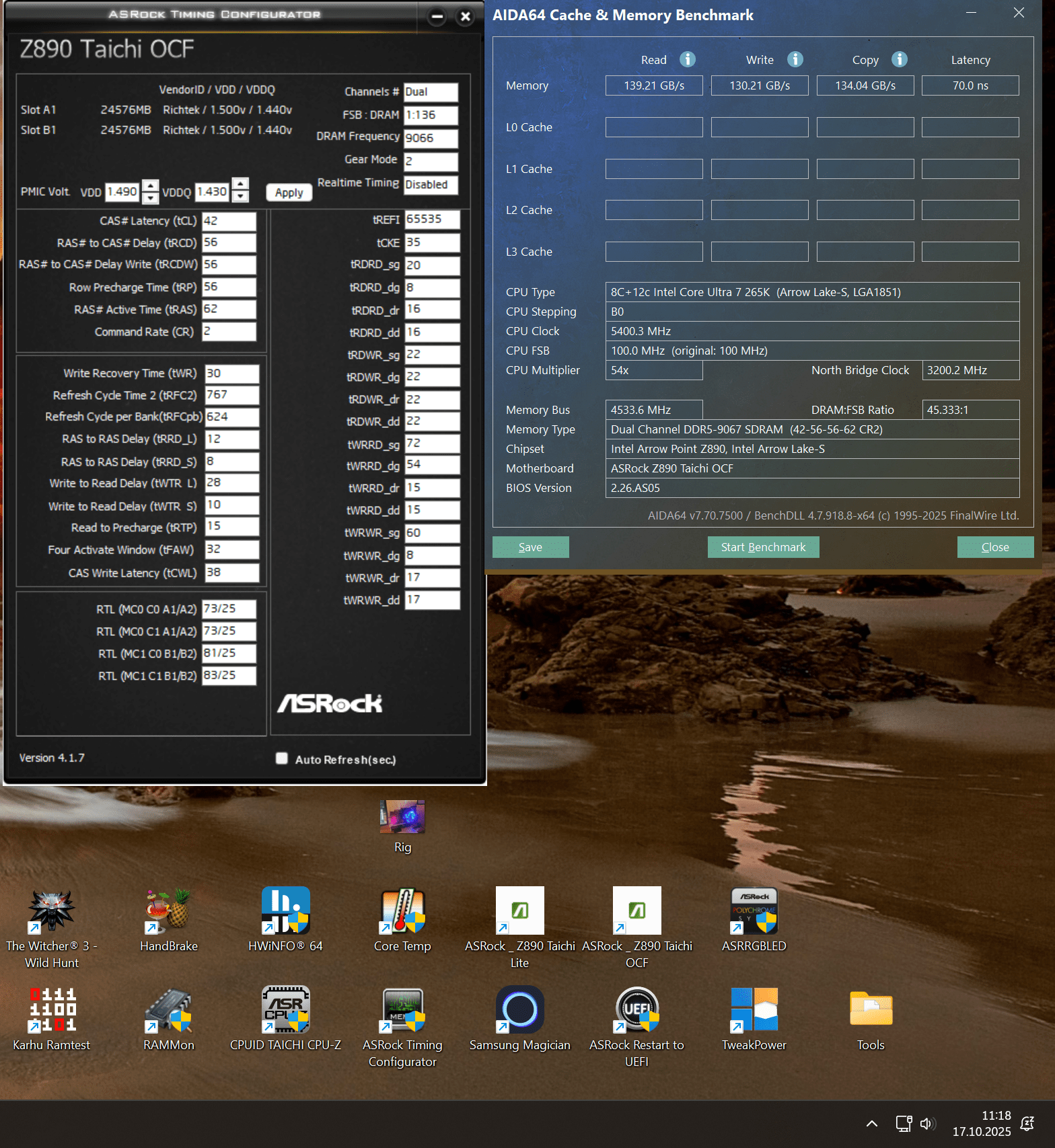
Task: Open ASRock Z890 Taichi Lite file
Action: 519,929
